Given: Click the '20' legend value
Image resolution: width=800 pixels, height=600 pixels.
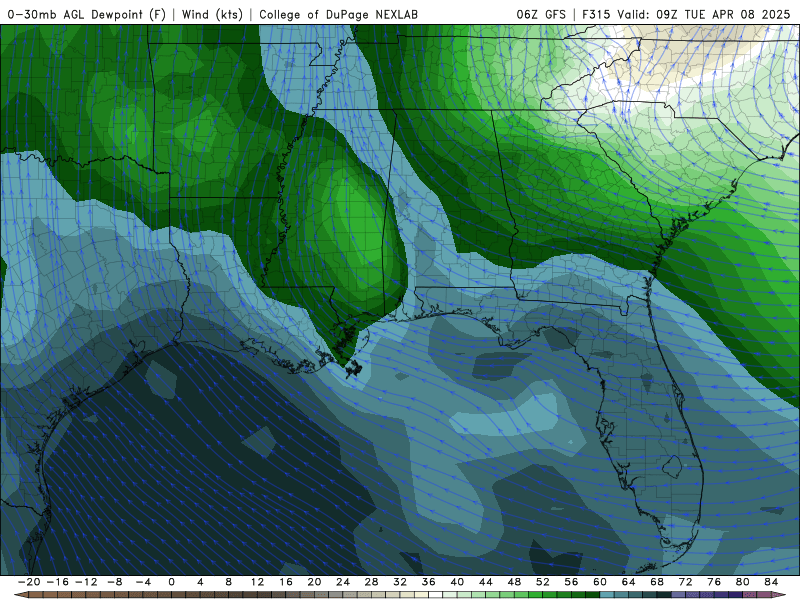Looking at the screenshot, I should pos(314,582).
